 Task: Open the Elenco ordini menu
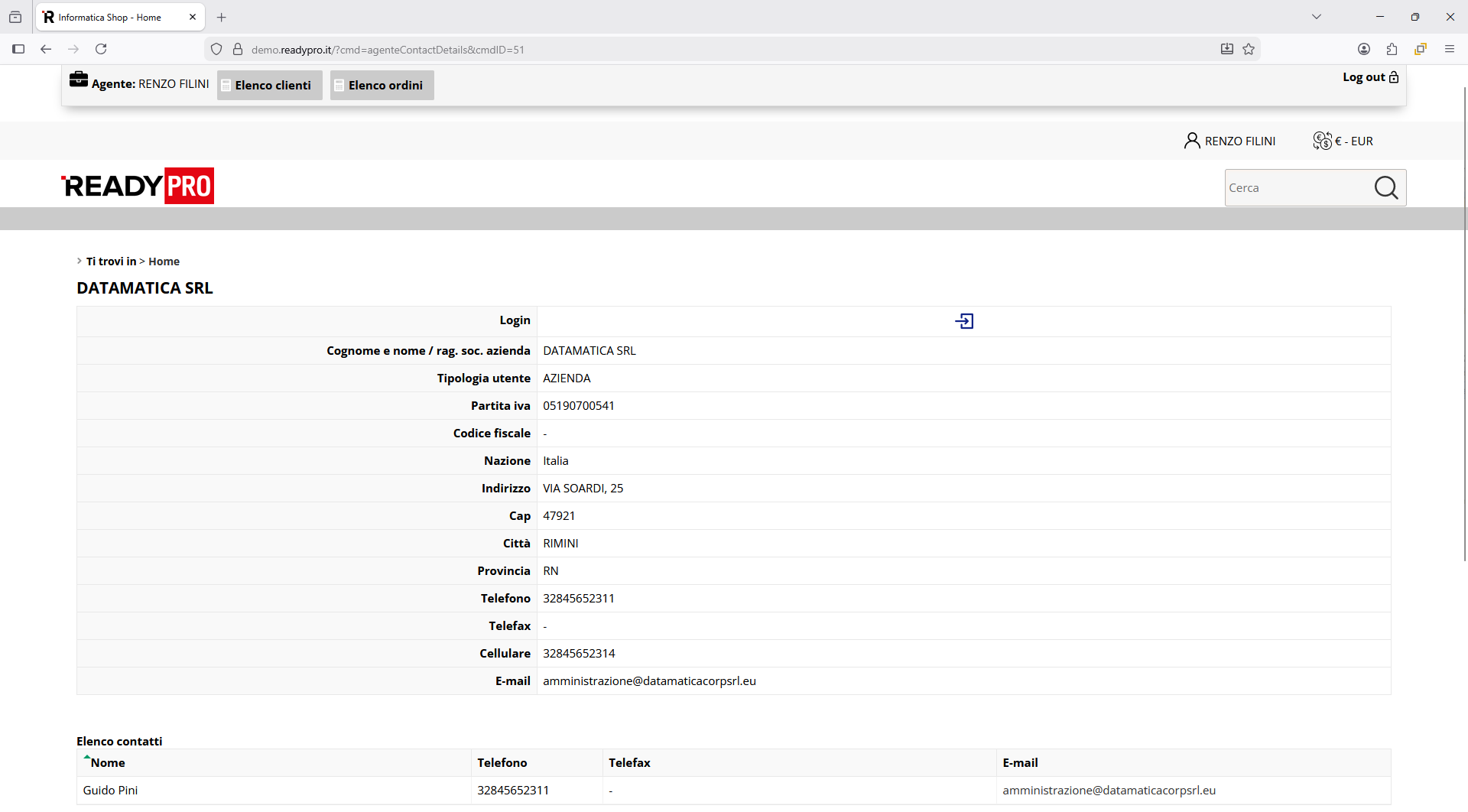382,85
